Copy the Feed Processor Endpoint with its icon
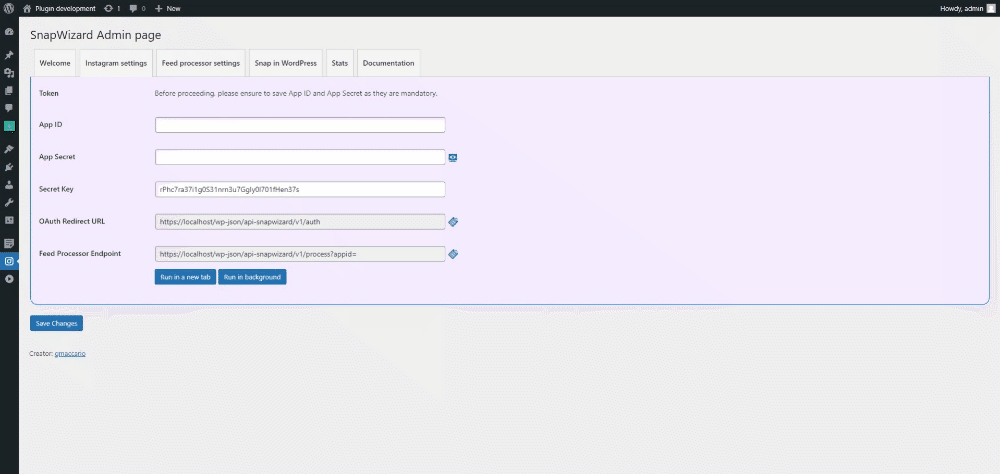Viewport: 1000px width, 474px height. (453, 254)
